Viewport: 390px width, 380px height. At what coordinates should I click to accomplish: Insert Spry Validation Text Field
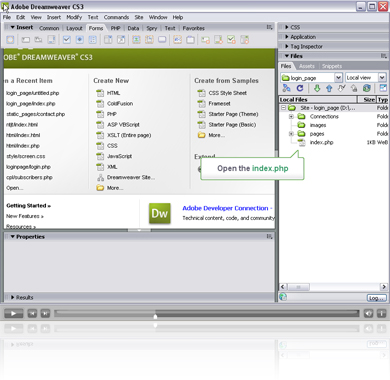205,40
